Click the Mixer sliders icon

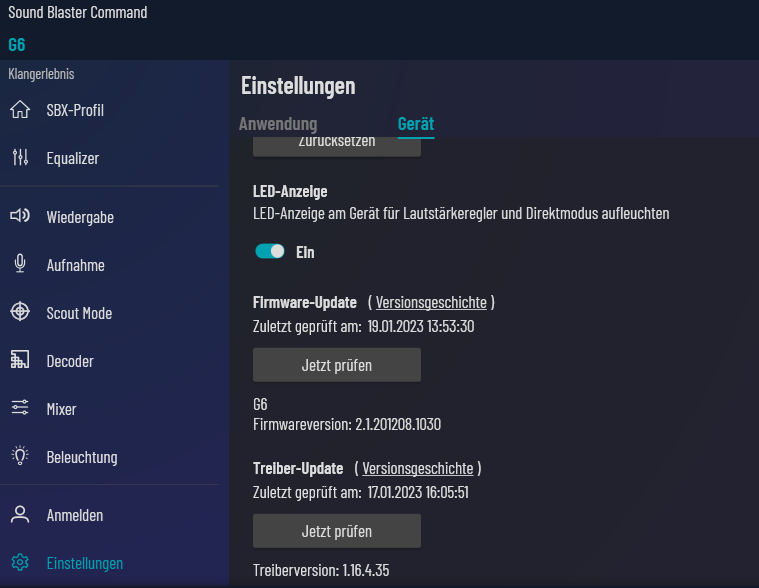coord(20,407)
